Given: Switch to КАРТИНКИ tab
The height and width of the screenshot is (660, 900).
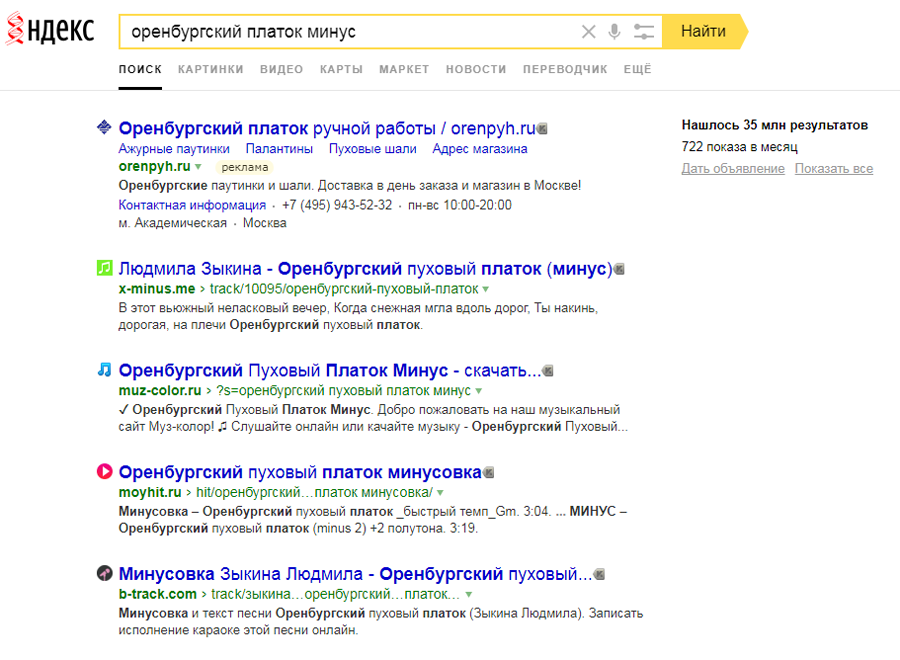Looking at the screenshot, I should [x=211, y=69].
